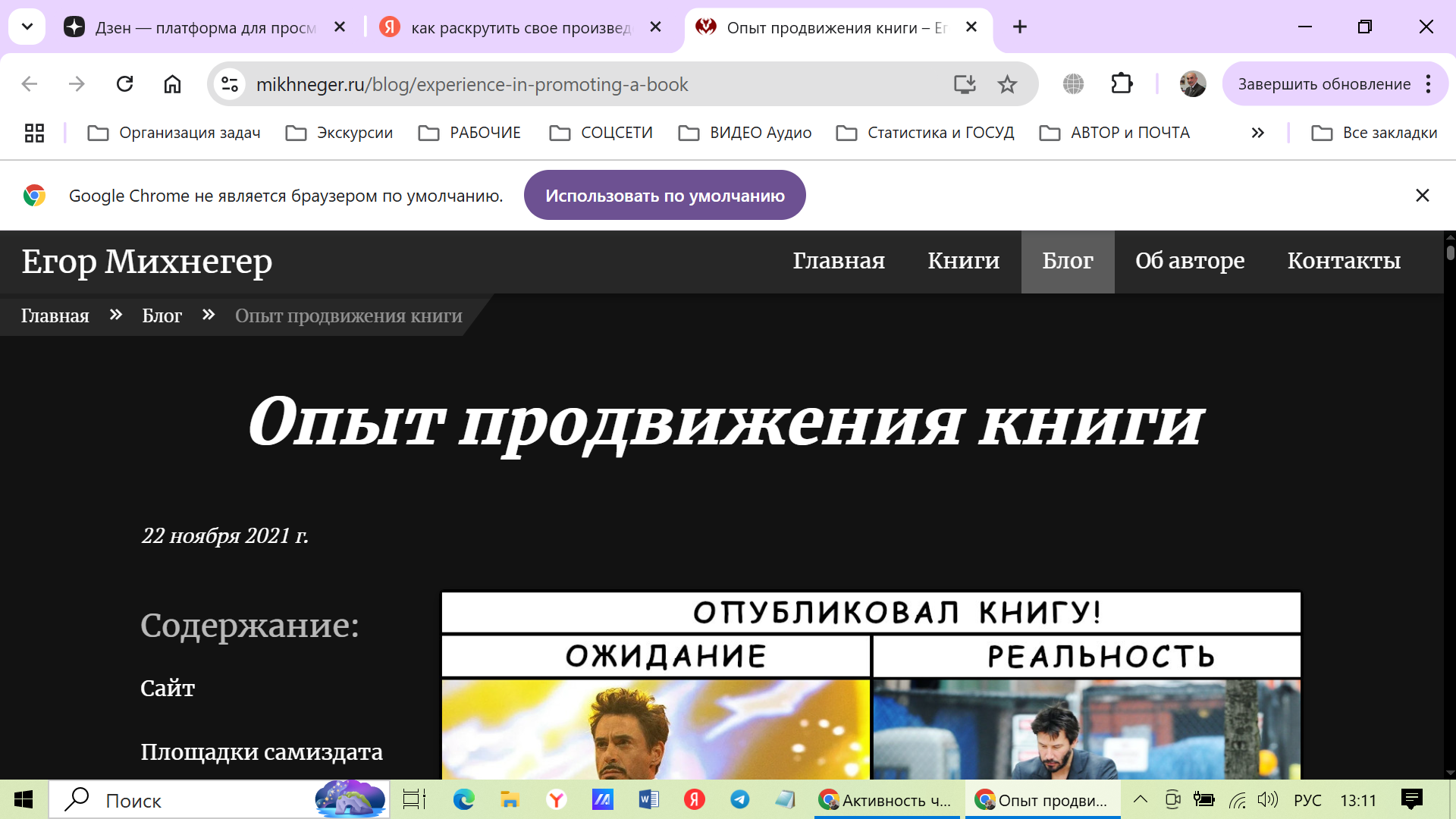Open Chrome three-dot menu
This screenshot has height=819, width=1456.
[1429, 84]
